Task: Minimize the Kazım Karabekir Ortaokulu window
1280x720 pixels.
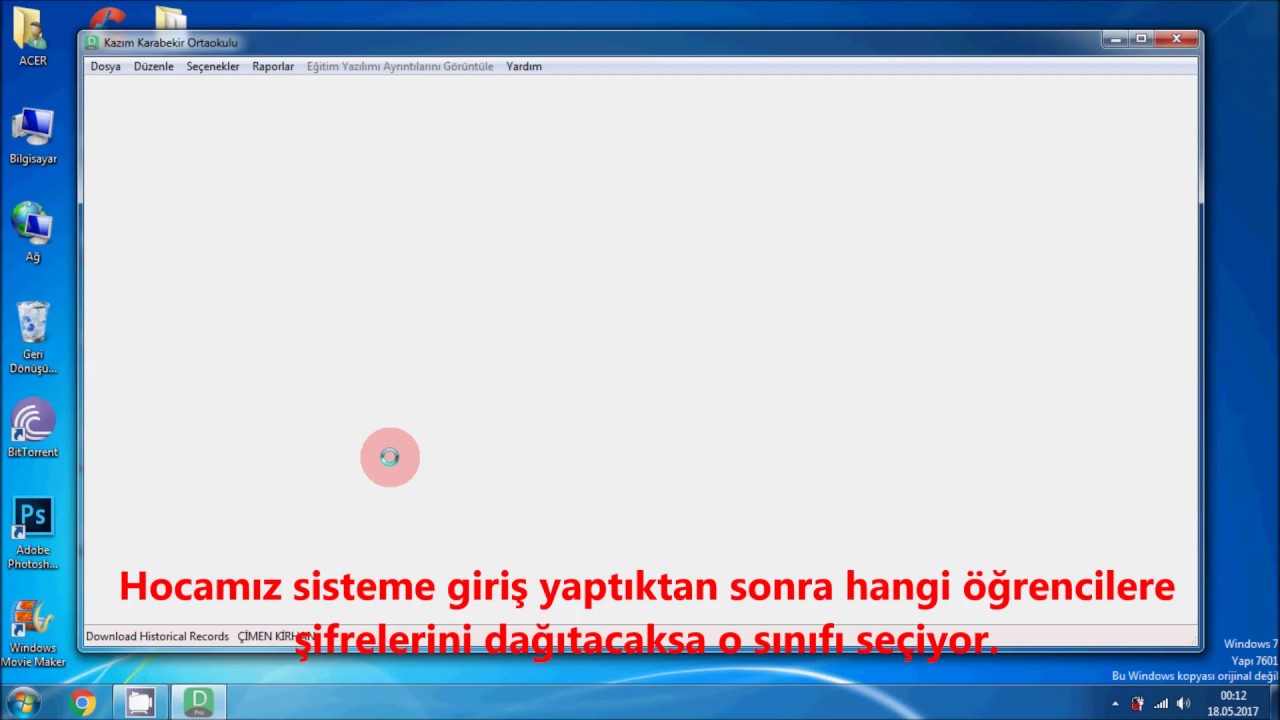Action: tap(1116, 39)
